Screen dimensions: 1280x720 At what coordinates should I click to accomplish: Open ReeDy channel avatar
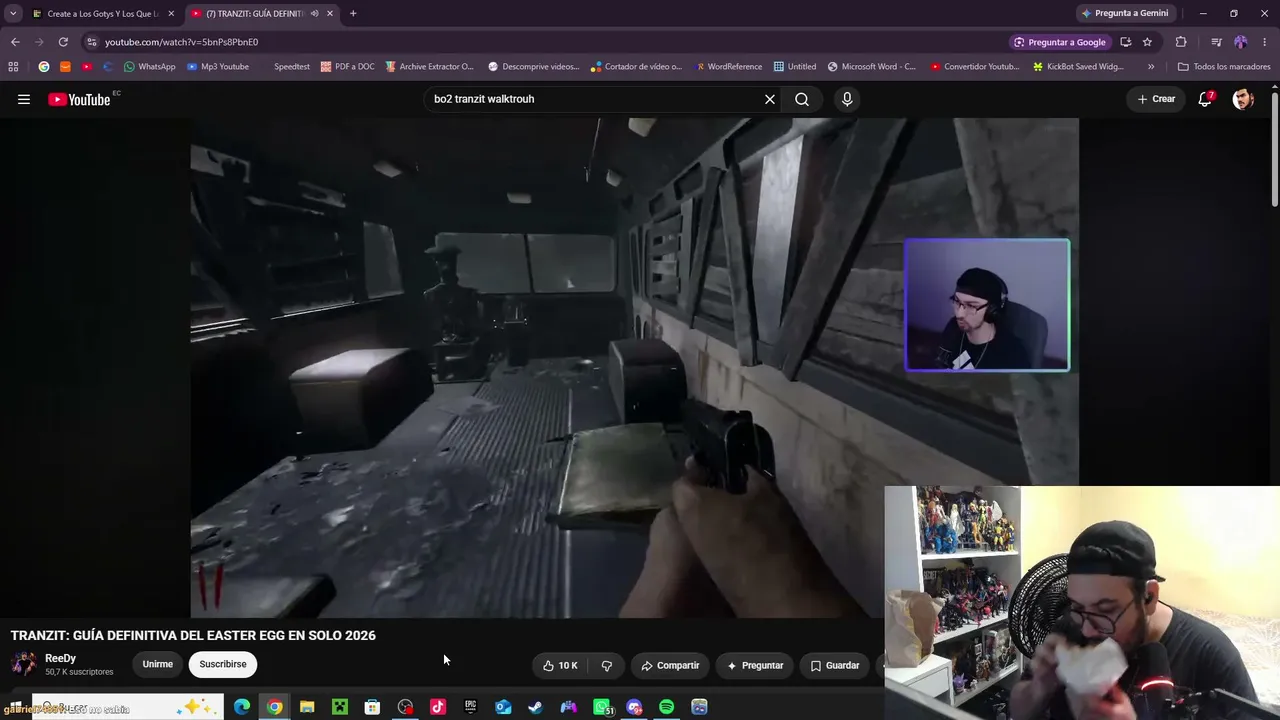(x=24, y=664)
